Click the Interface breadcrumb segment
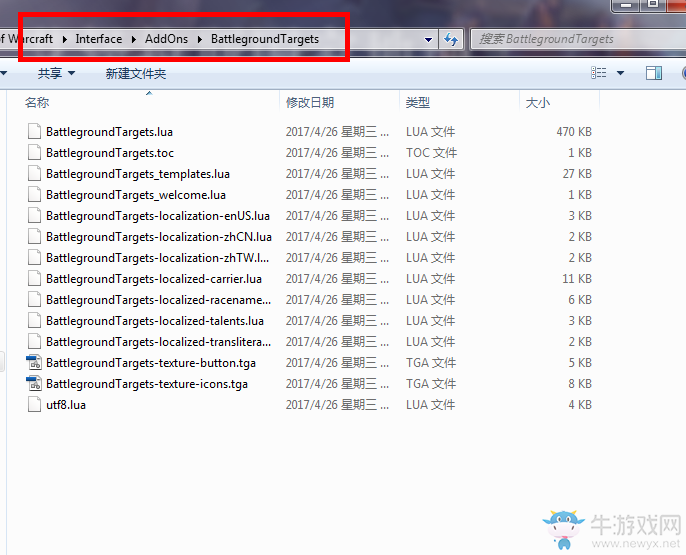Viewport: 686px width, 555px height. (x=98, y=39)
